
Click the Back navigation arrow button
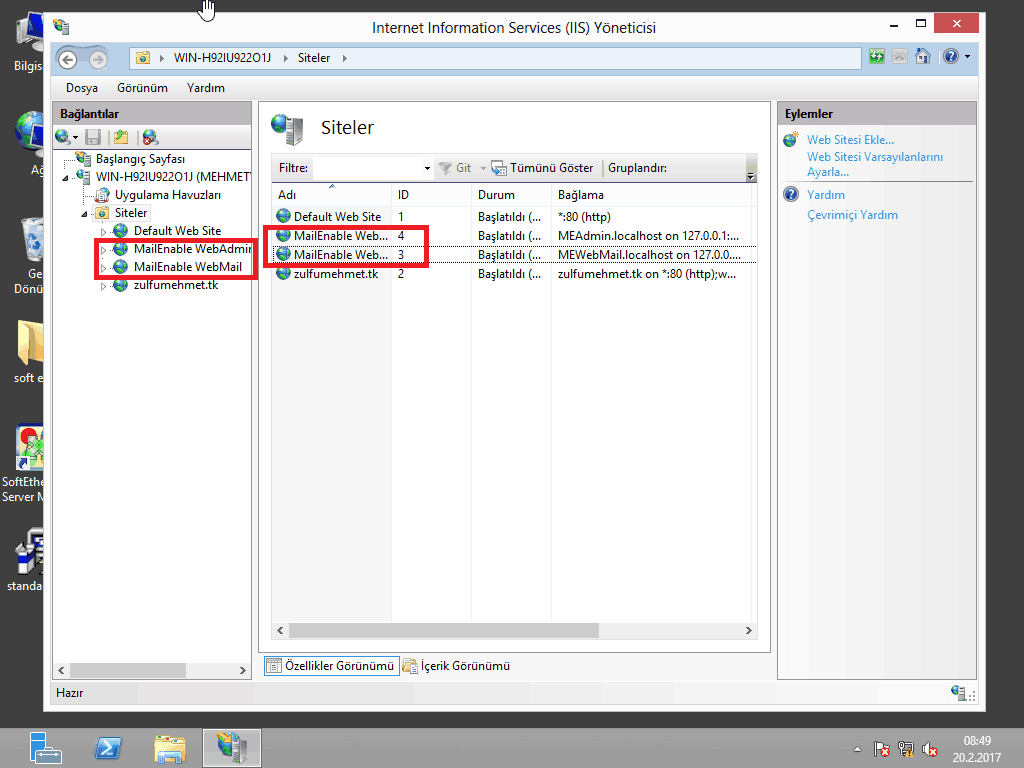(69, 58)
